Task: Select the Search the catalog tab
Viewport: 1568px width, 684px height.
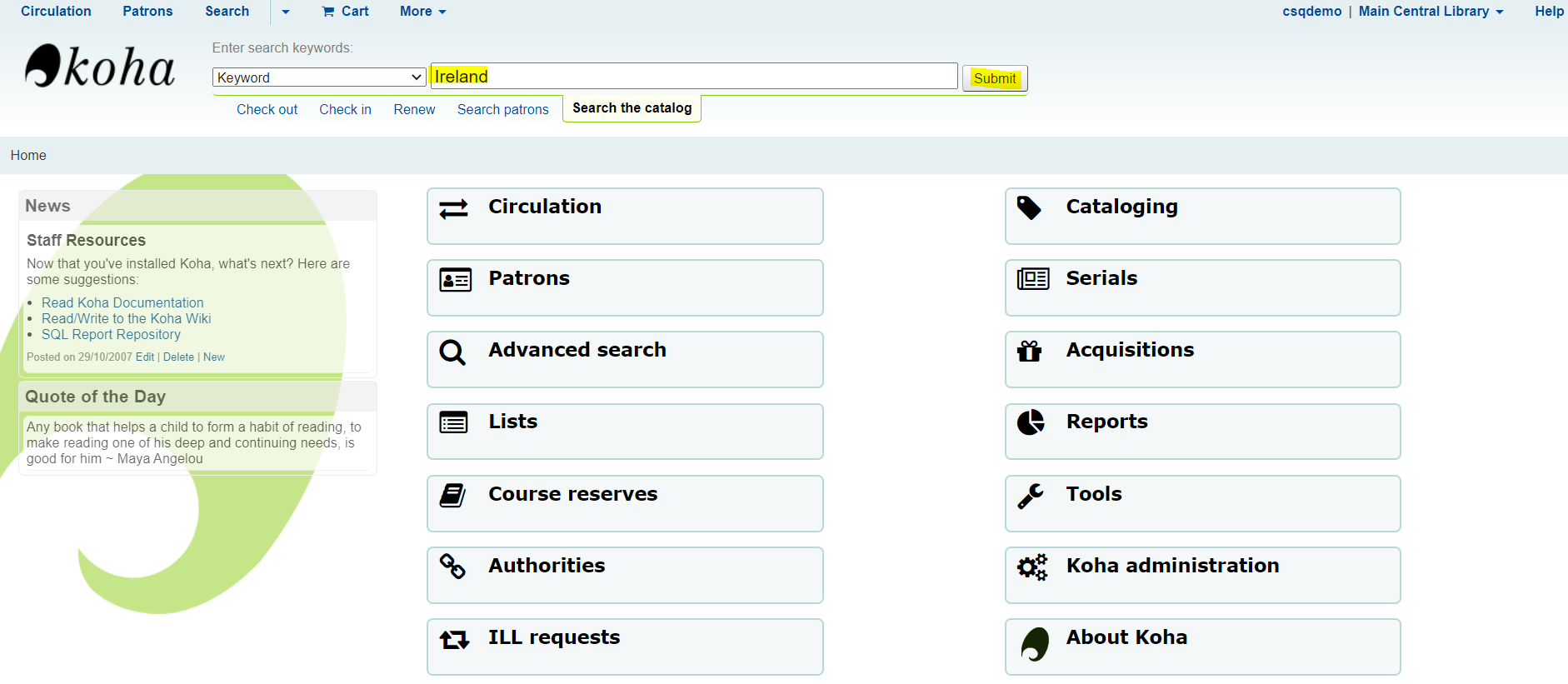Action: click(632, 108)
